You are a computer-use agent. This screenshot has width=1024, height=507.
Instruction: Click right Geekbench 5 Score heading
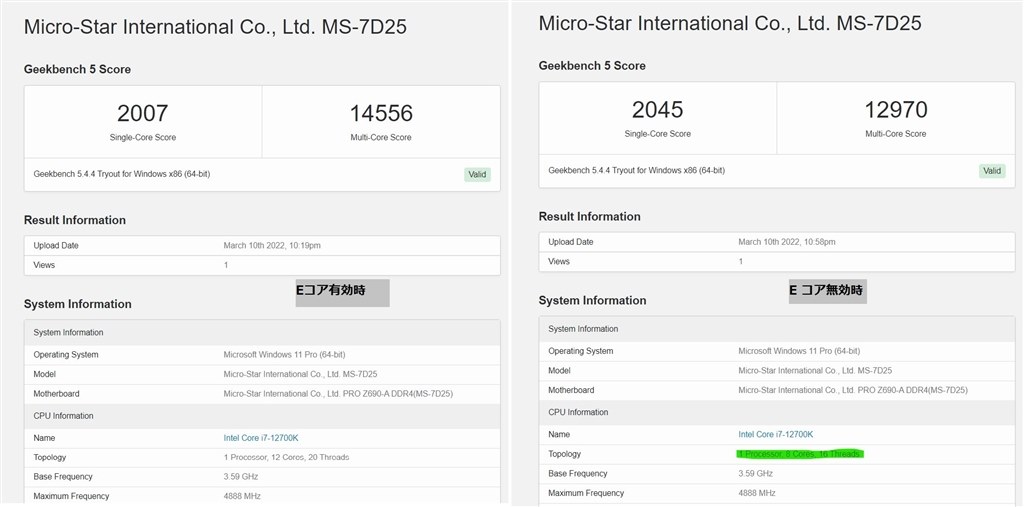point(592,65)
